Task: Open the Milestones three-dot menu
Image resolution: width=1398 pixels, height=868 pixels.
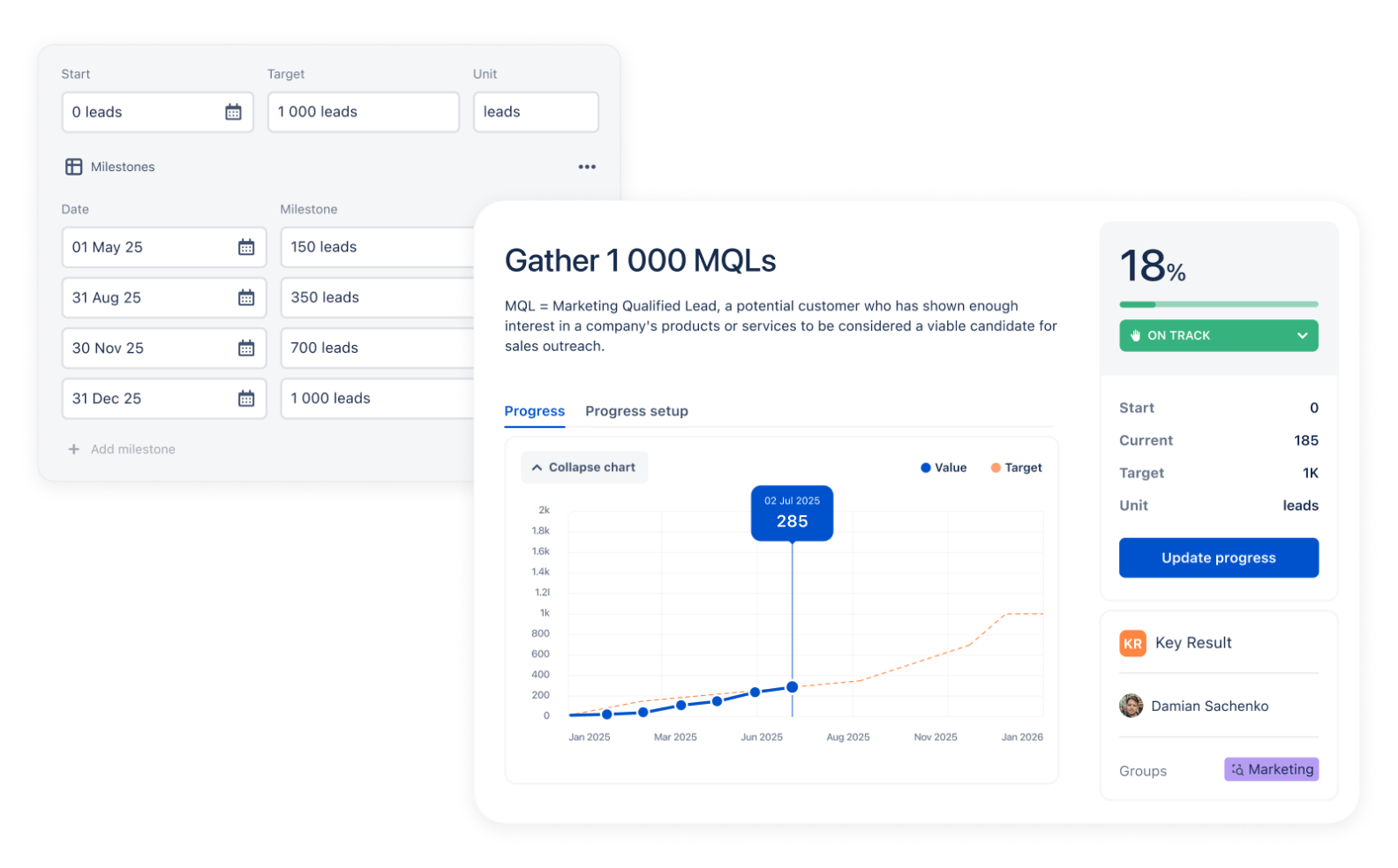Action: pyautogui.click(x=587, y=167)
